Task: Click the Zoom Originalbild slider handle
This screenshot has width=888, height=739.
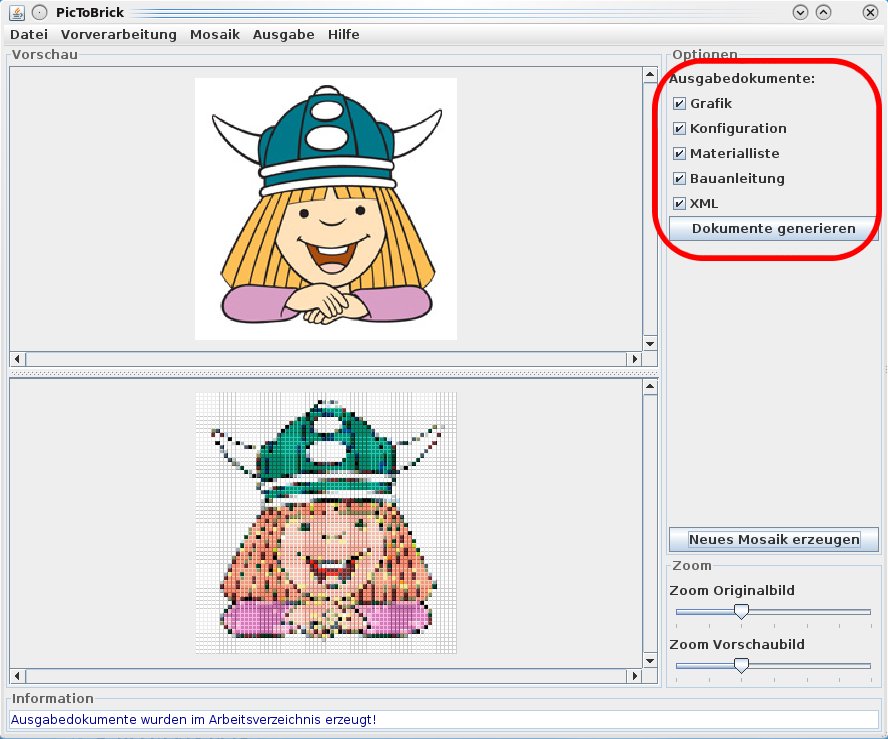Action: (741, 611)
